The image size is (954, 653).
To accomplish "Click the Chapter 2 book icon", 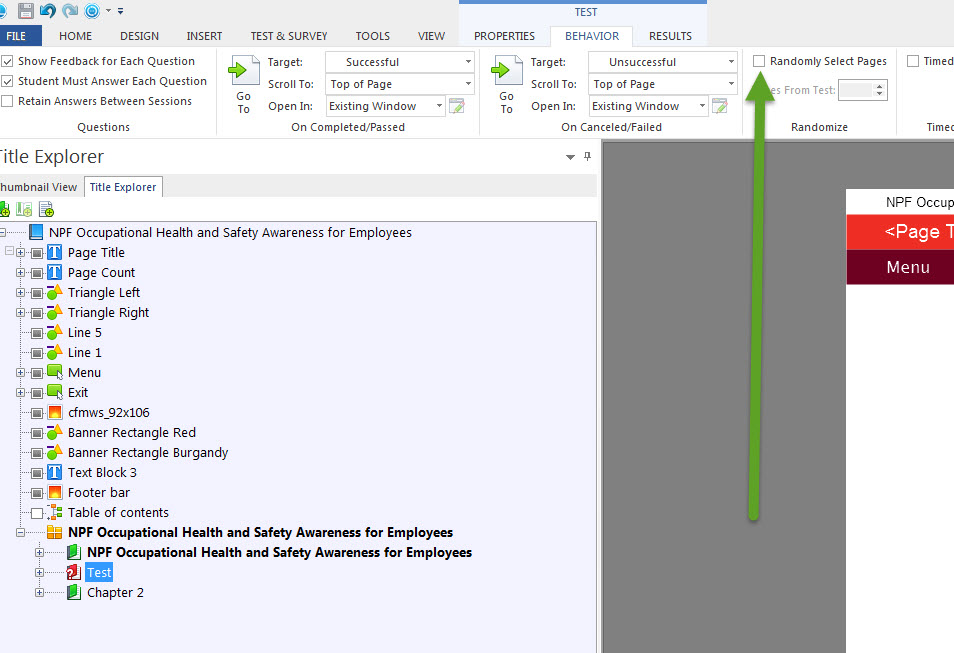I will pos(74,592).
